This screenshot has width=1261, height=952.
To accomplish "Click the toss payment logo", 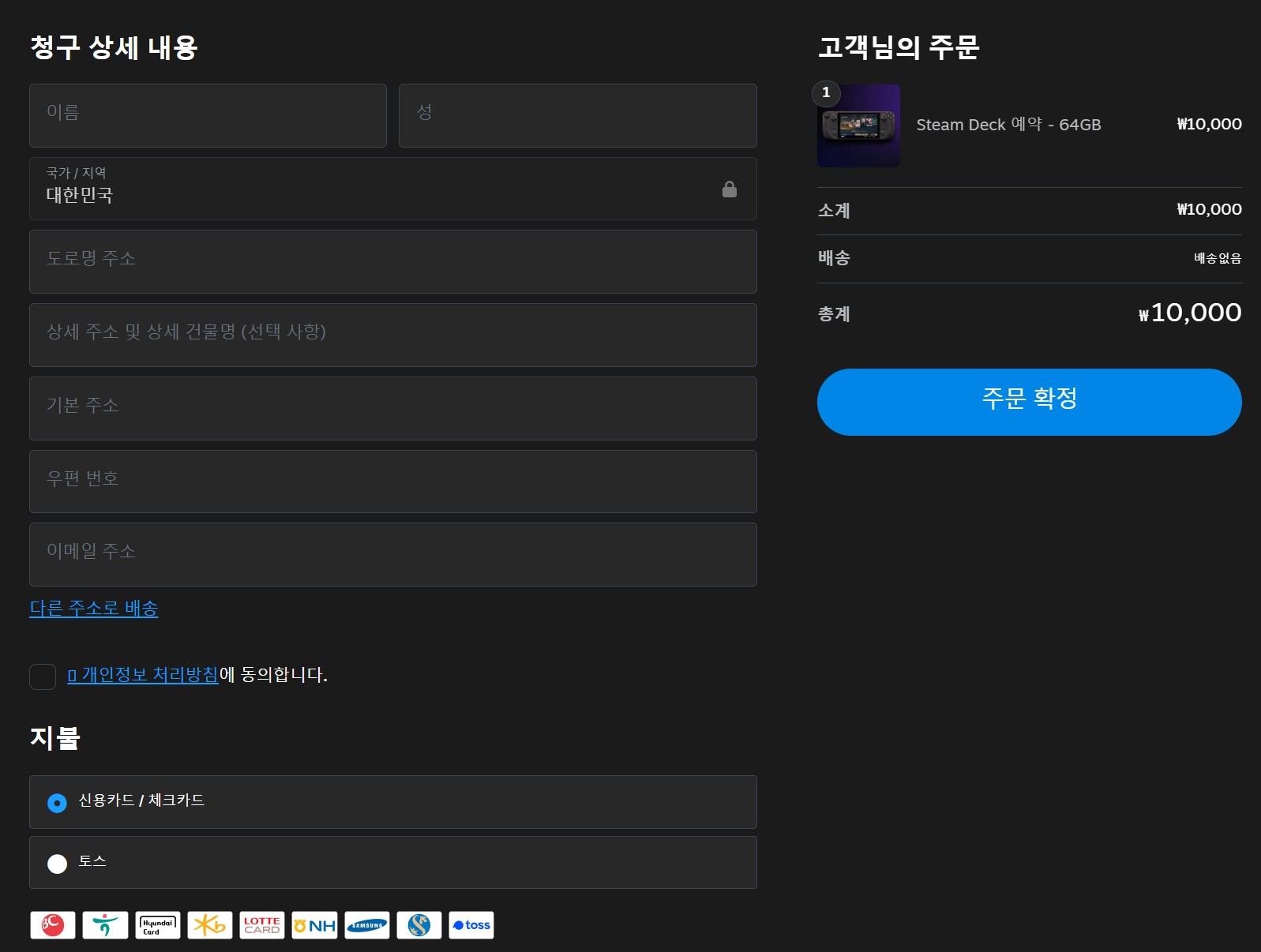I will 471,925.
